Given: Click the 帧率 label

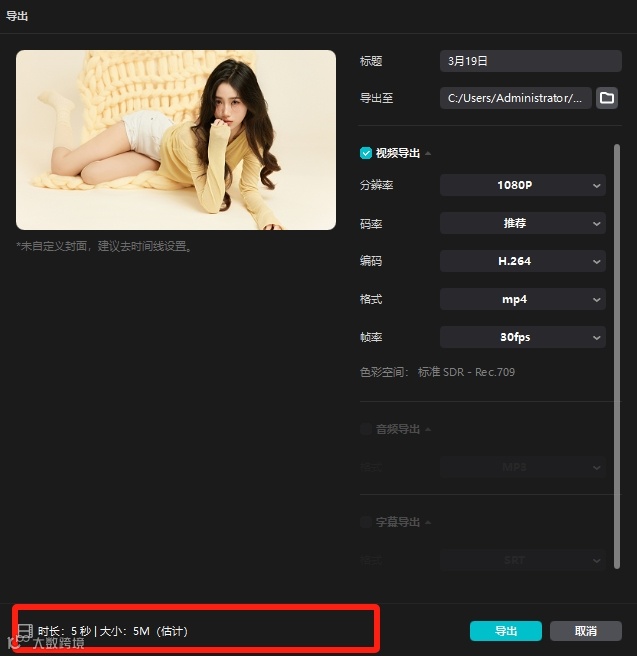Looking at the screenshot, I should click(x=371, y=337).
